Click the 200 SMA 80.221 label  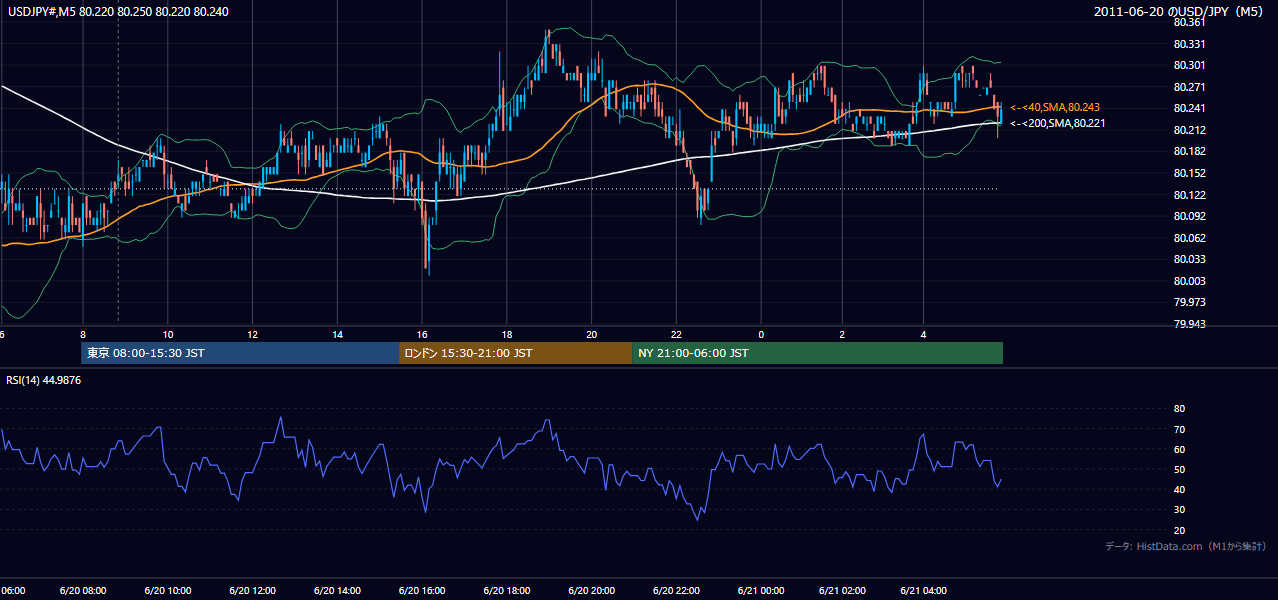click(x=1058, y=123)
